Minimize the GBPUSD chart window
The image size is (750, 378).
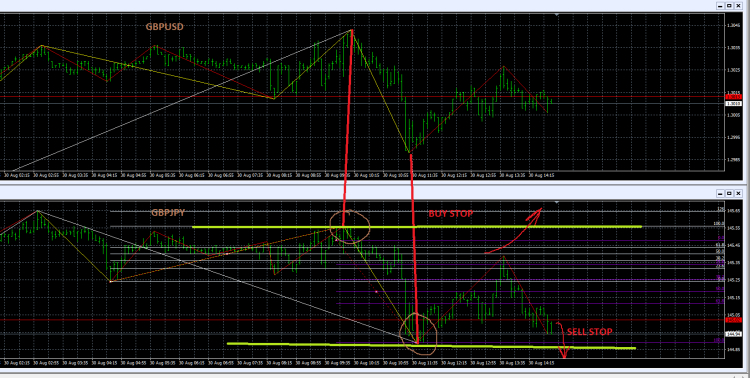720,6
